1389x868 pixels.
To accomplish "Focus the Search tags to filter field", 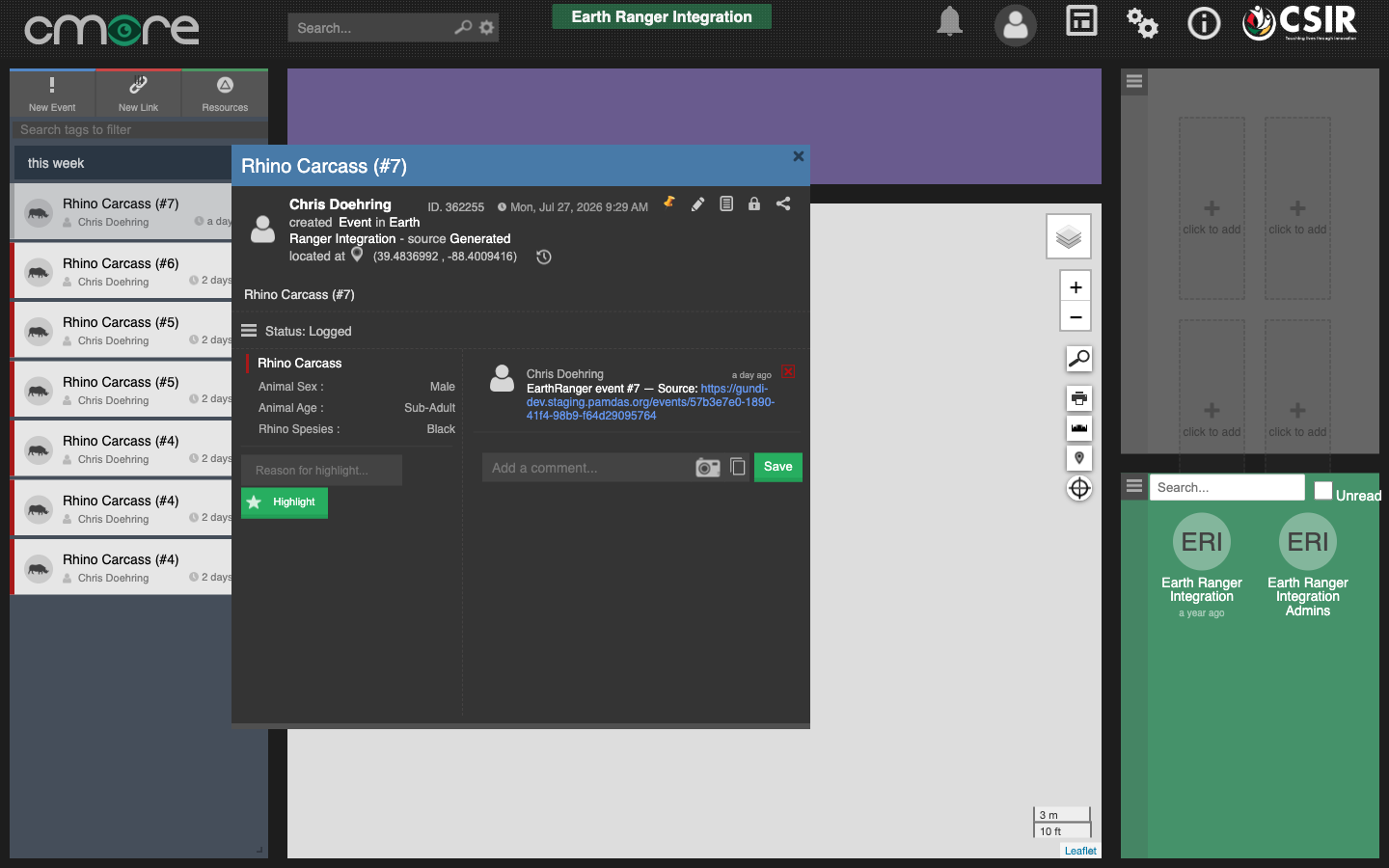I will tap(139, 129).
